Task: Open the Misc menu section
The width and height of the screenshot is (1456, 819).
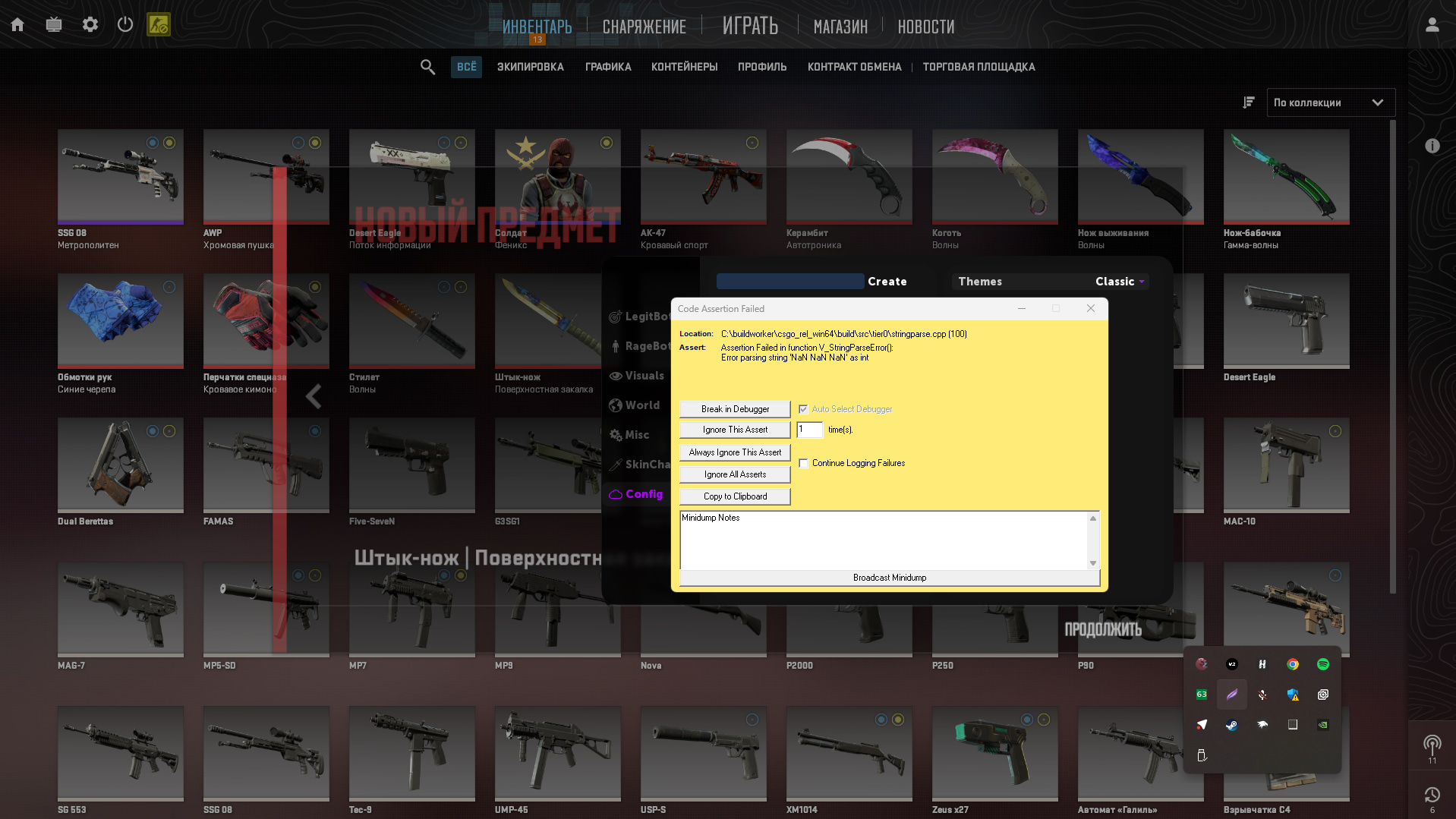Action: pos(629,435)
